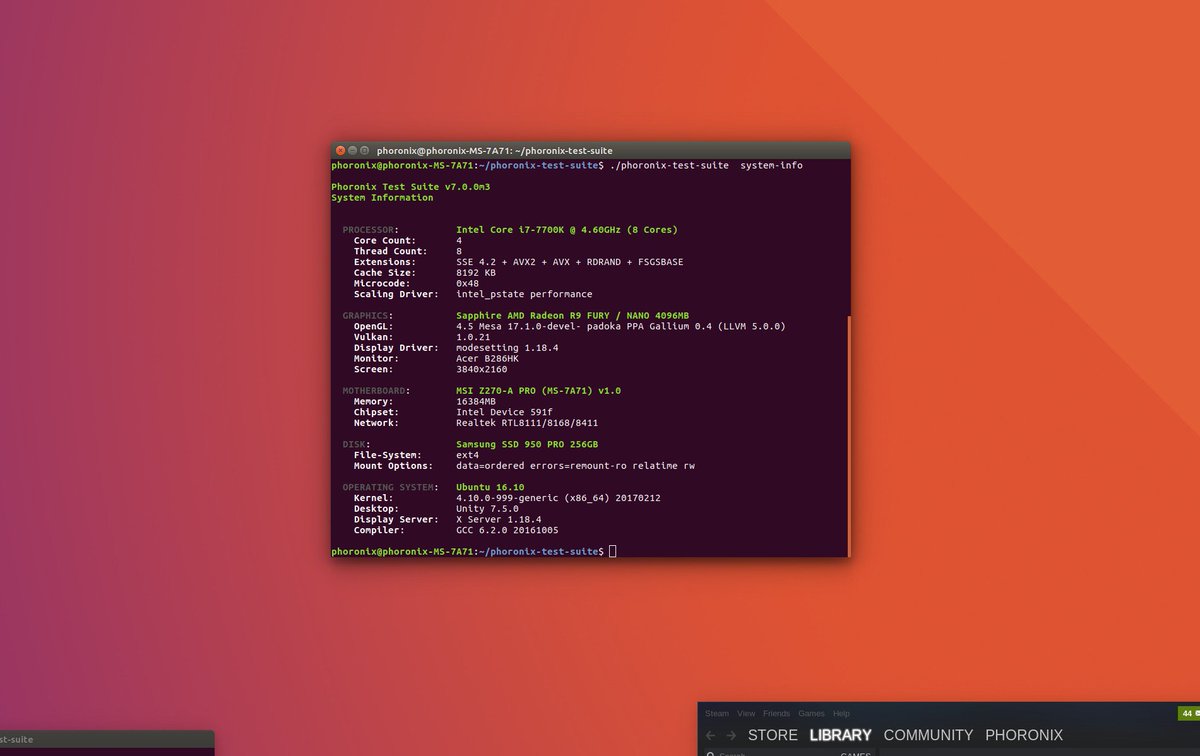Click the 'Unity 7.5.0' desktop value

(487, 508)
